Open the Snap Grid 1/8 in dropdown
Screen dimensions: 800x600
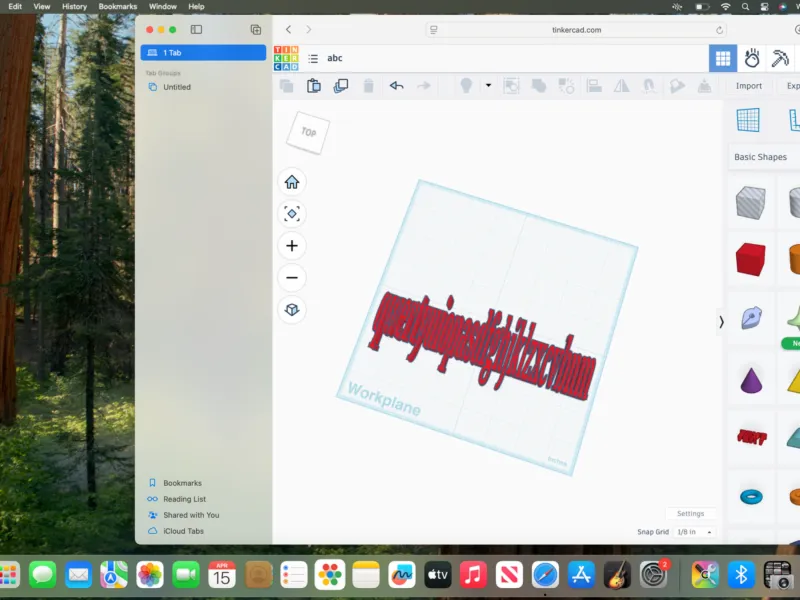point(694,532)
